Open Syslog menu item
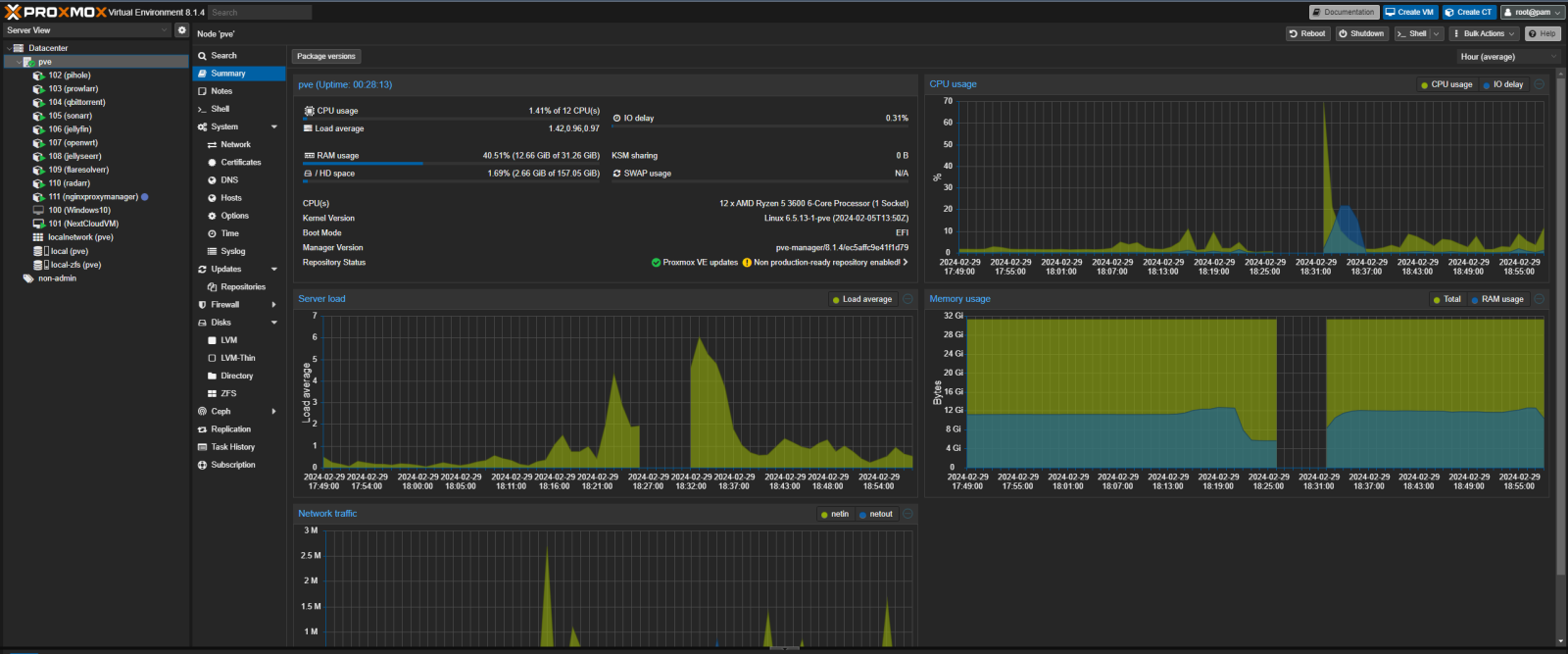Image resolution: width=1568 pixels, height=654 pixels. coord(239,251)
